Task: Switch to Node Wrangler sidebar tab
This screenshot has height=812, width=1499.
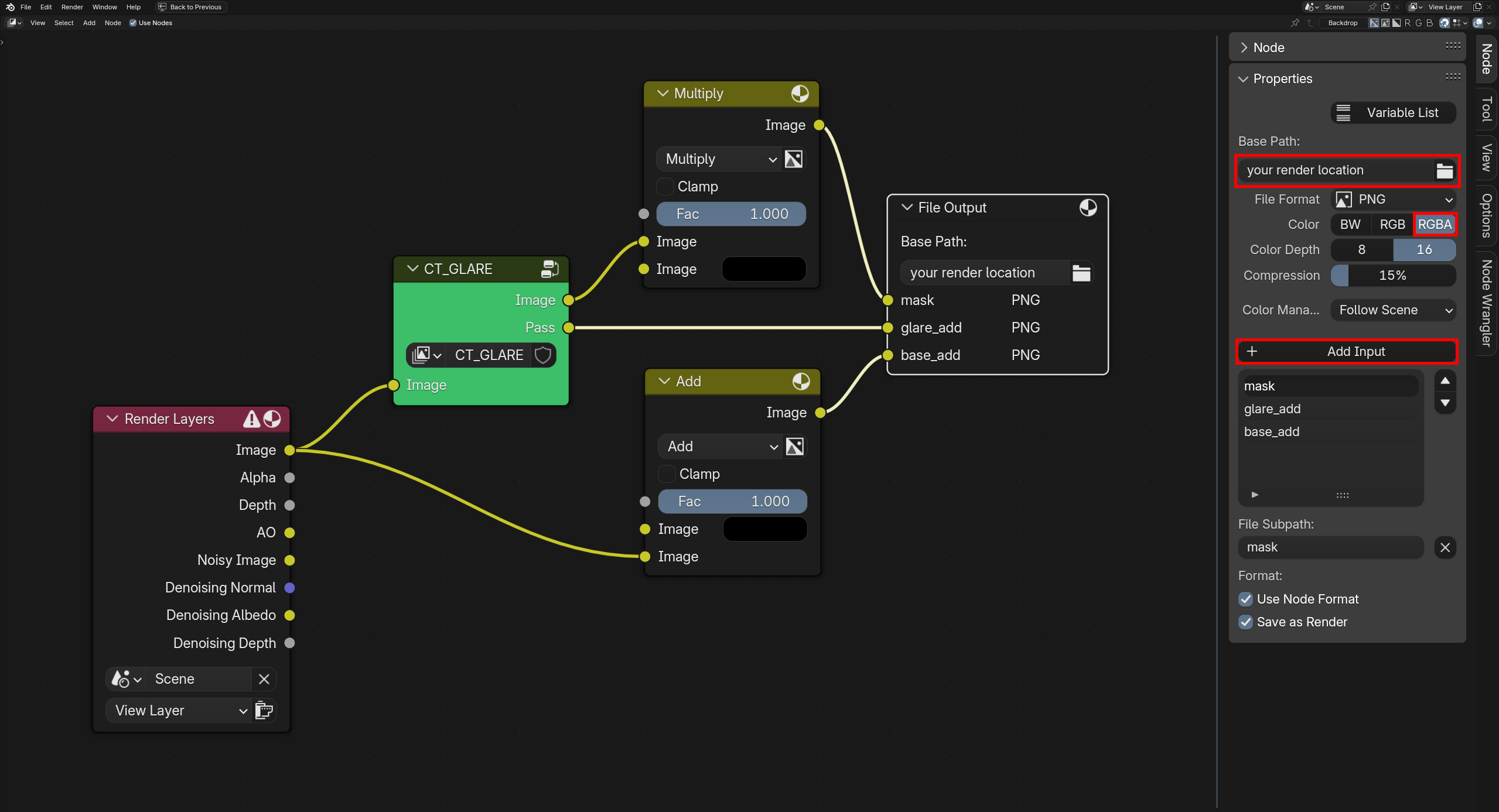Action: tap(1487, 303)
